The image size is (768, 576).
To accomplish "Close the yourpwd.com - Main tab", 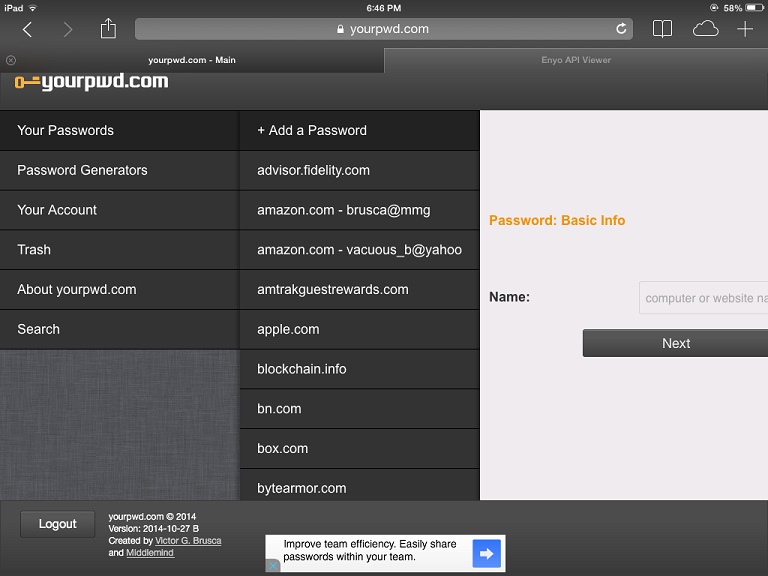I will click(x=11, y=60).
